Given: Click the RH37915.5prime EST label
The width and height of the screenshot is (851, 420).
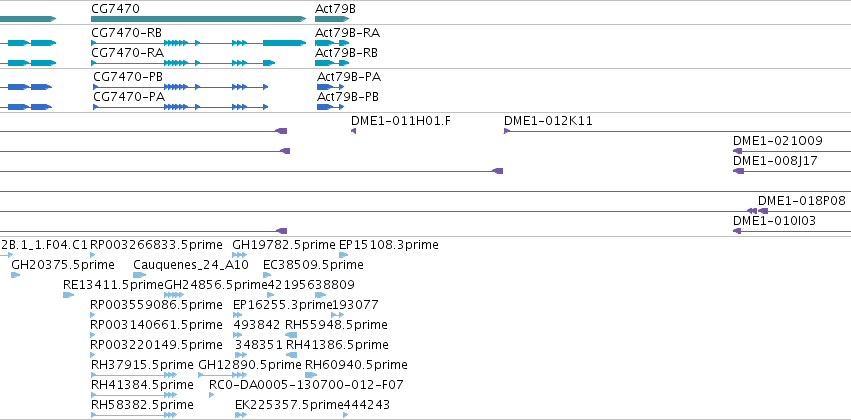Looking at the screenshot, I should [x=142, y=365].
